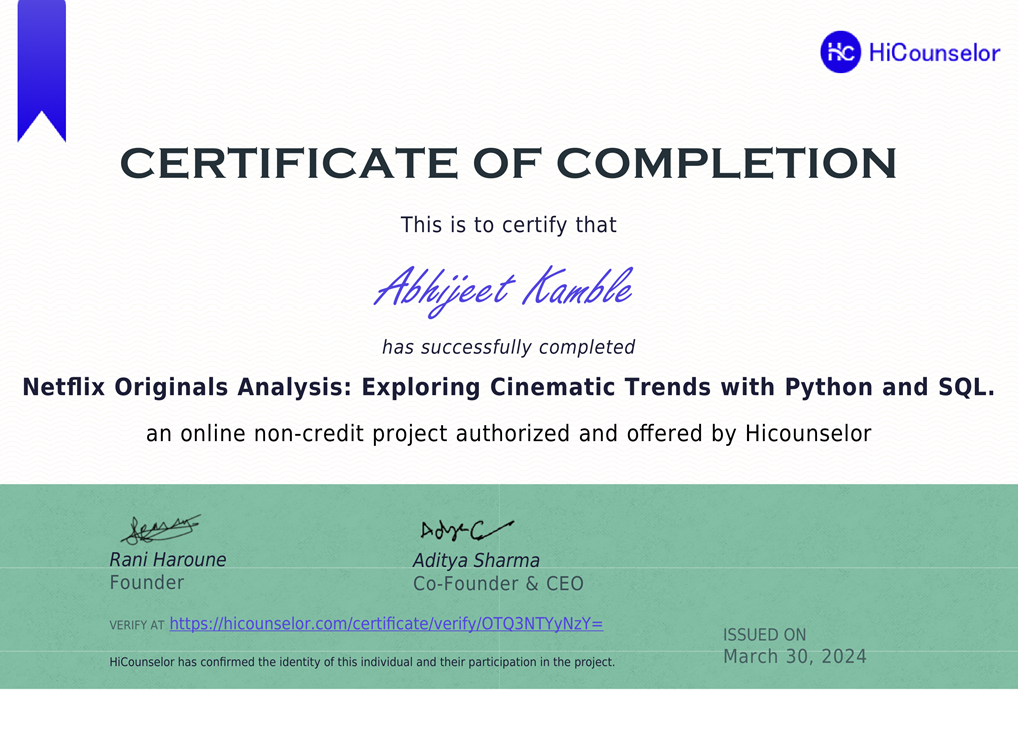Image resolution: width=1018 pixels, height=732 pixels.
Task: Click the circular HC badge in logo
Action: point(840,52)
